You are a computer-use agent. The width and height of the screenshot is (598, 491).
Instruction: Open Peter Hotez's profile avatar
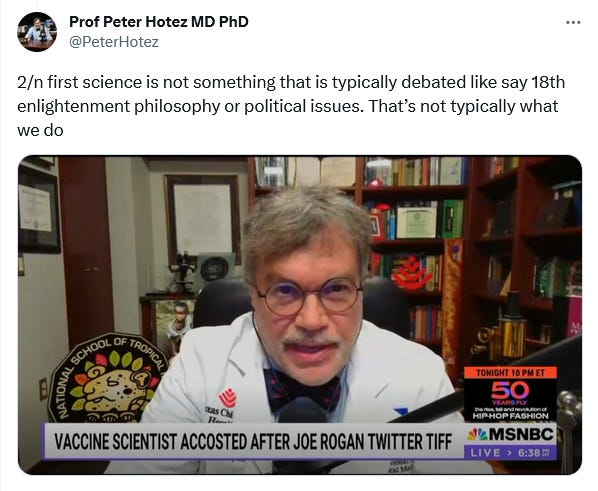point(37,32)
